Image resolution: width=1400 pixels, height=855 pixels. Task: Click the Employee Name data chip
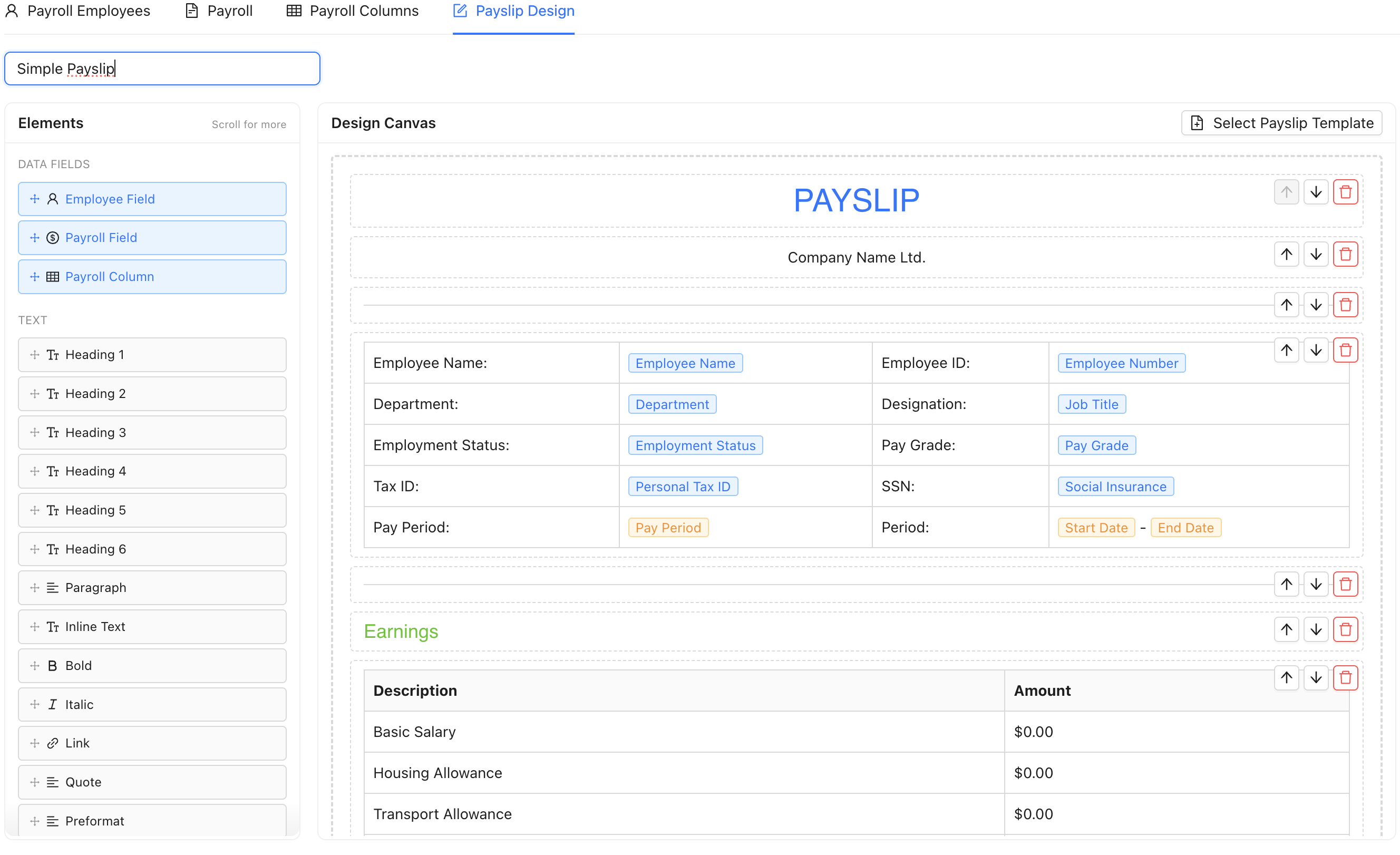(x=685, y=363)
